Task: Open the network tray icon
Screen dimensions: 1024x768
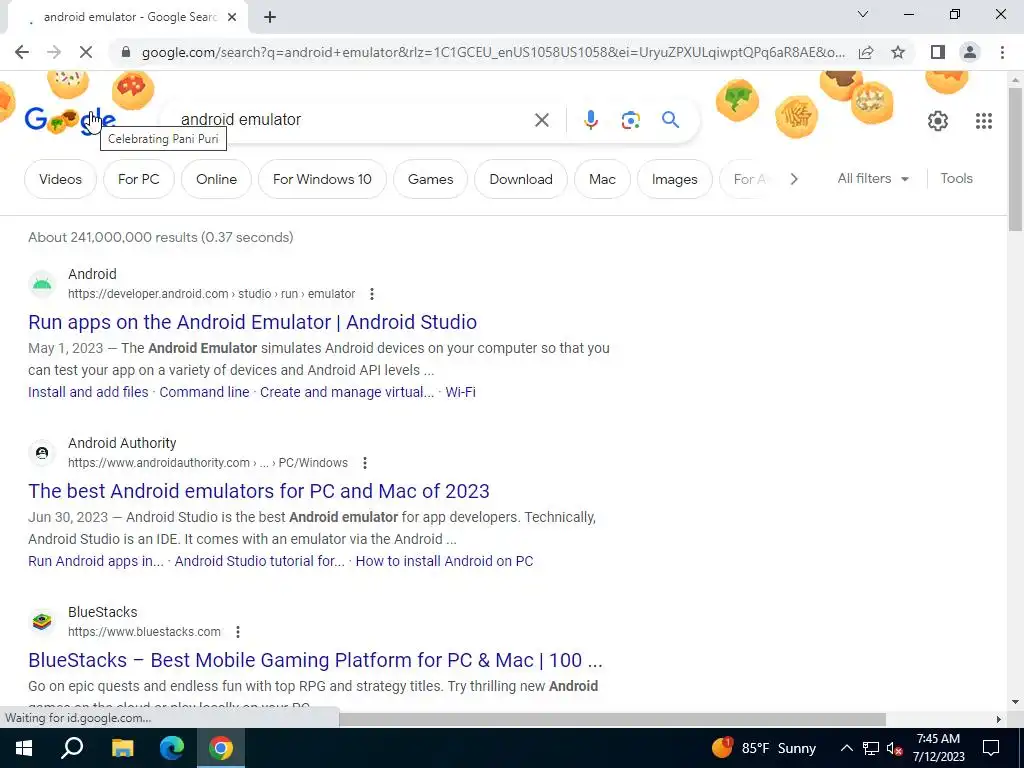Action: pos(871,748)
